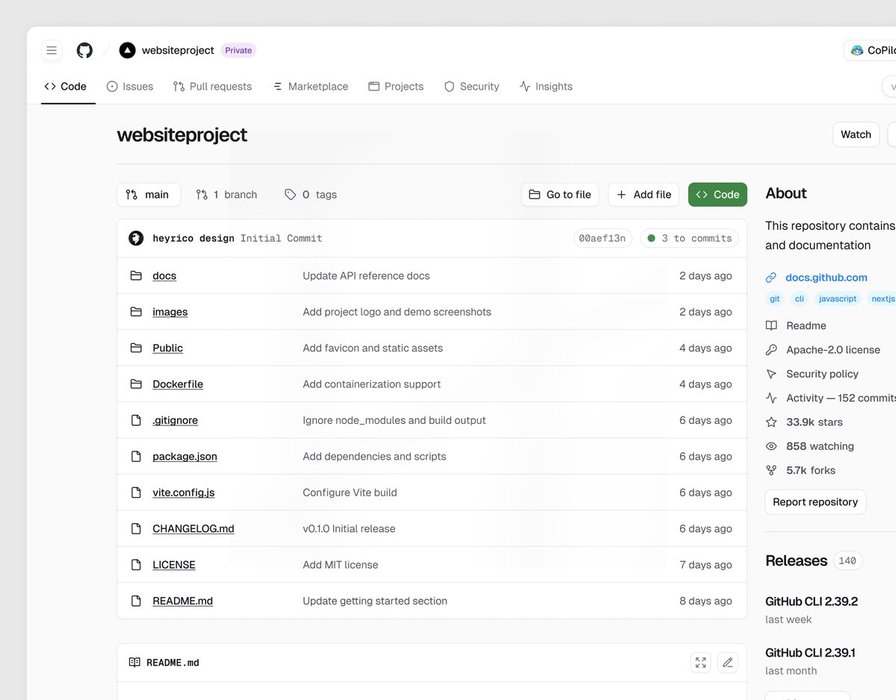Click the LICENSE file icon
The image size is (896, 700).
tap(136, 565)
